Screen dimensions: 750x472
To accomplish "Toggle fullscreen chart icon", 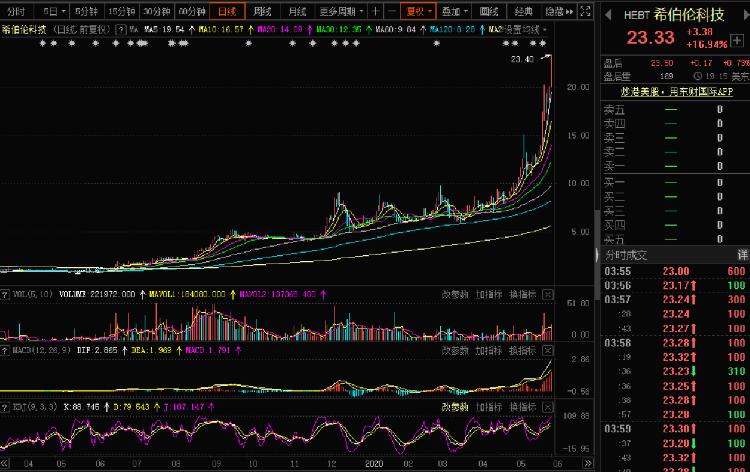I will [585, 11].
